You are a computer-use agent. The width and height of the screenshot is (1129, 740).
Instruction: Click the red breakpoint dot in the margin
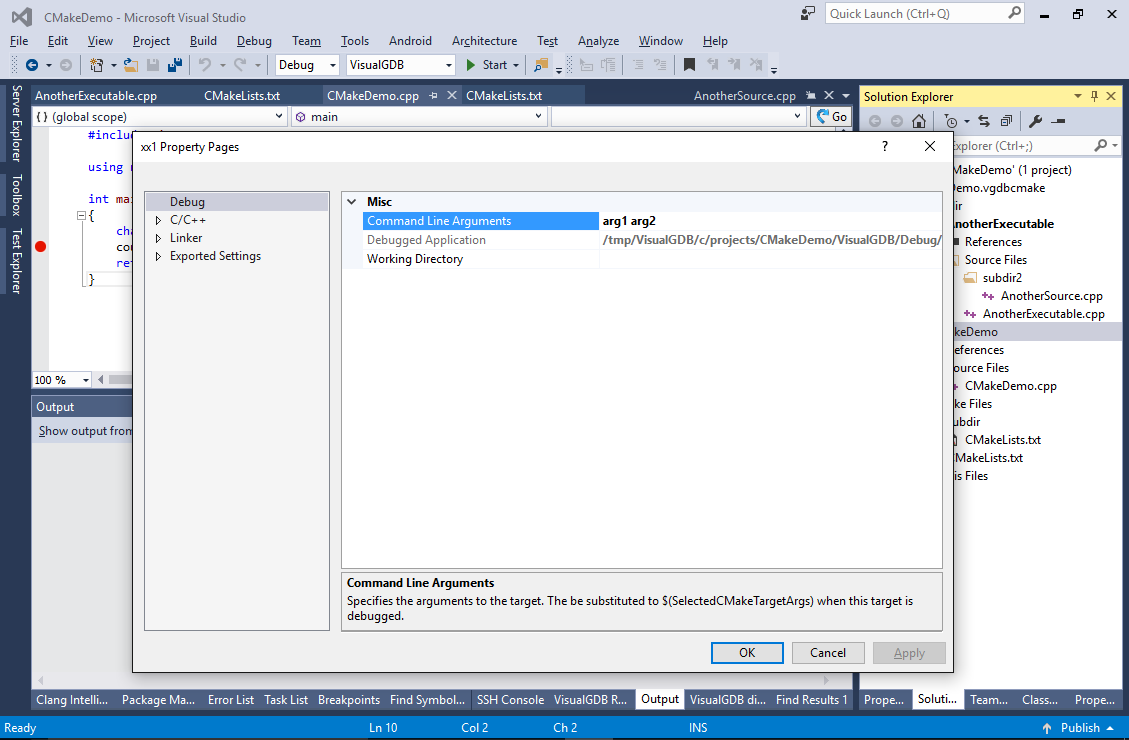(40, 245)
